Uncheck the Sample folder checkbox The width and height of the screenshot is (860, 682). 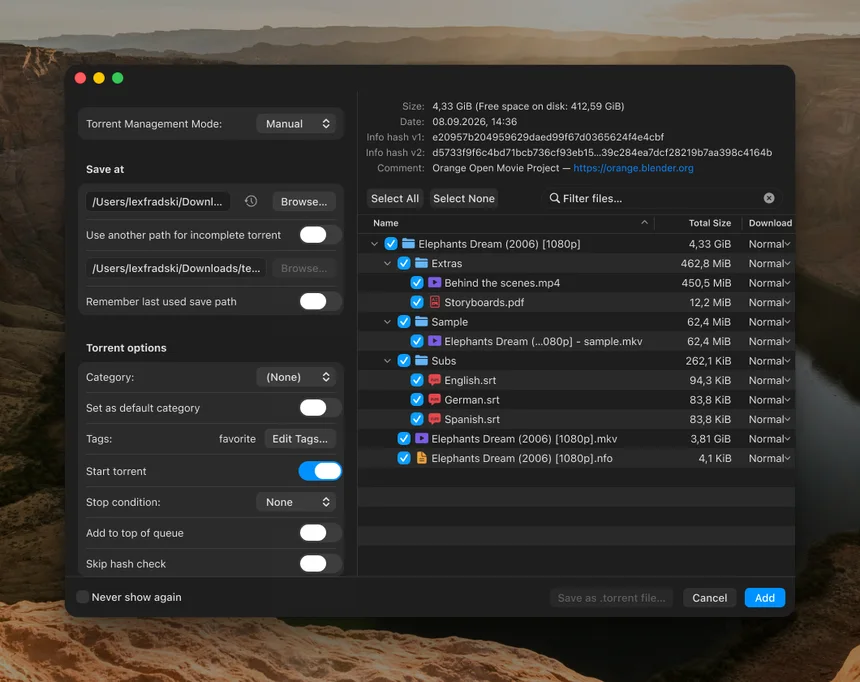pos(404,322)
